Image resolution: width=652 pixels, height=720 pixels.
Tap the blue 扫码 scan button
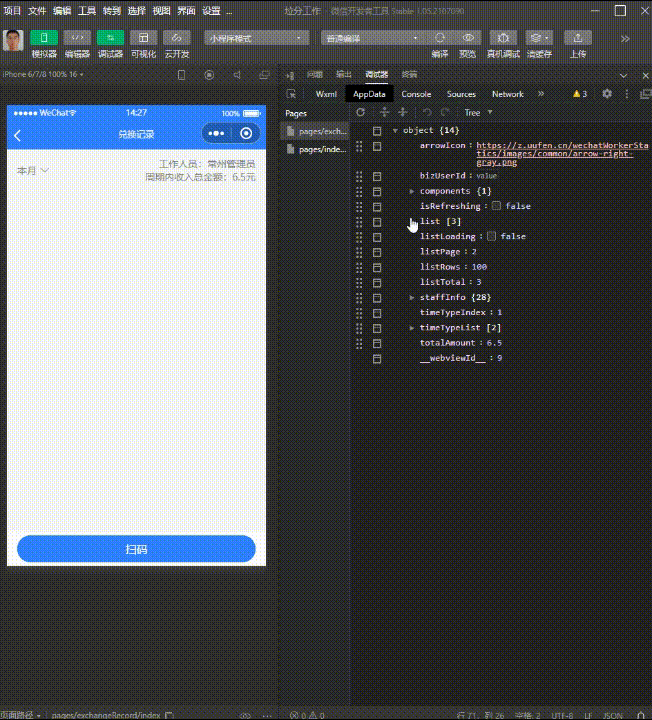coord(136,549)
